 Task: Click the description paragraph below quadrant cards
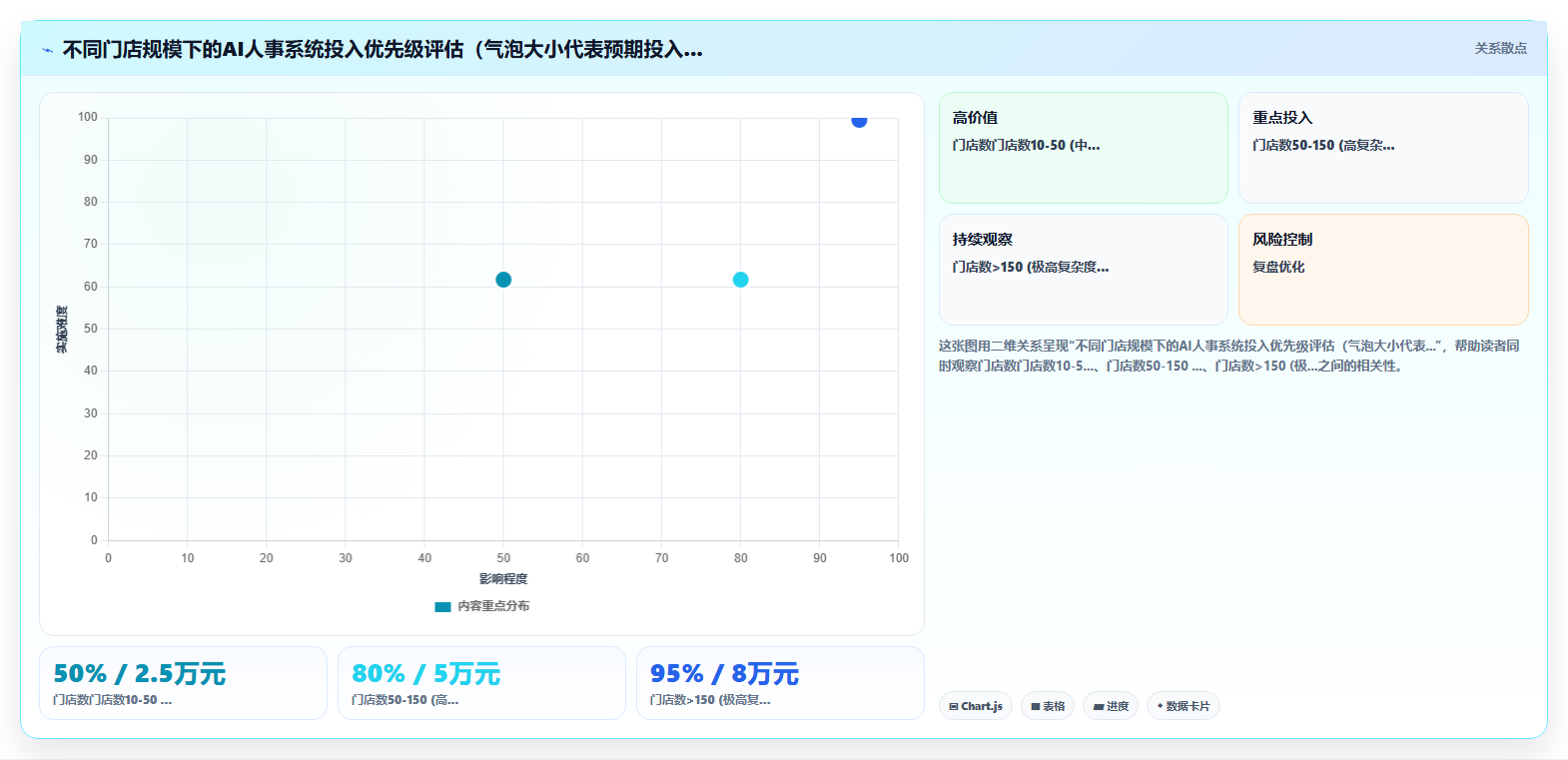pyautogui.click(x=1229, y=356)
